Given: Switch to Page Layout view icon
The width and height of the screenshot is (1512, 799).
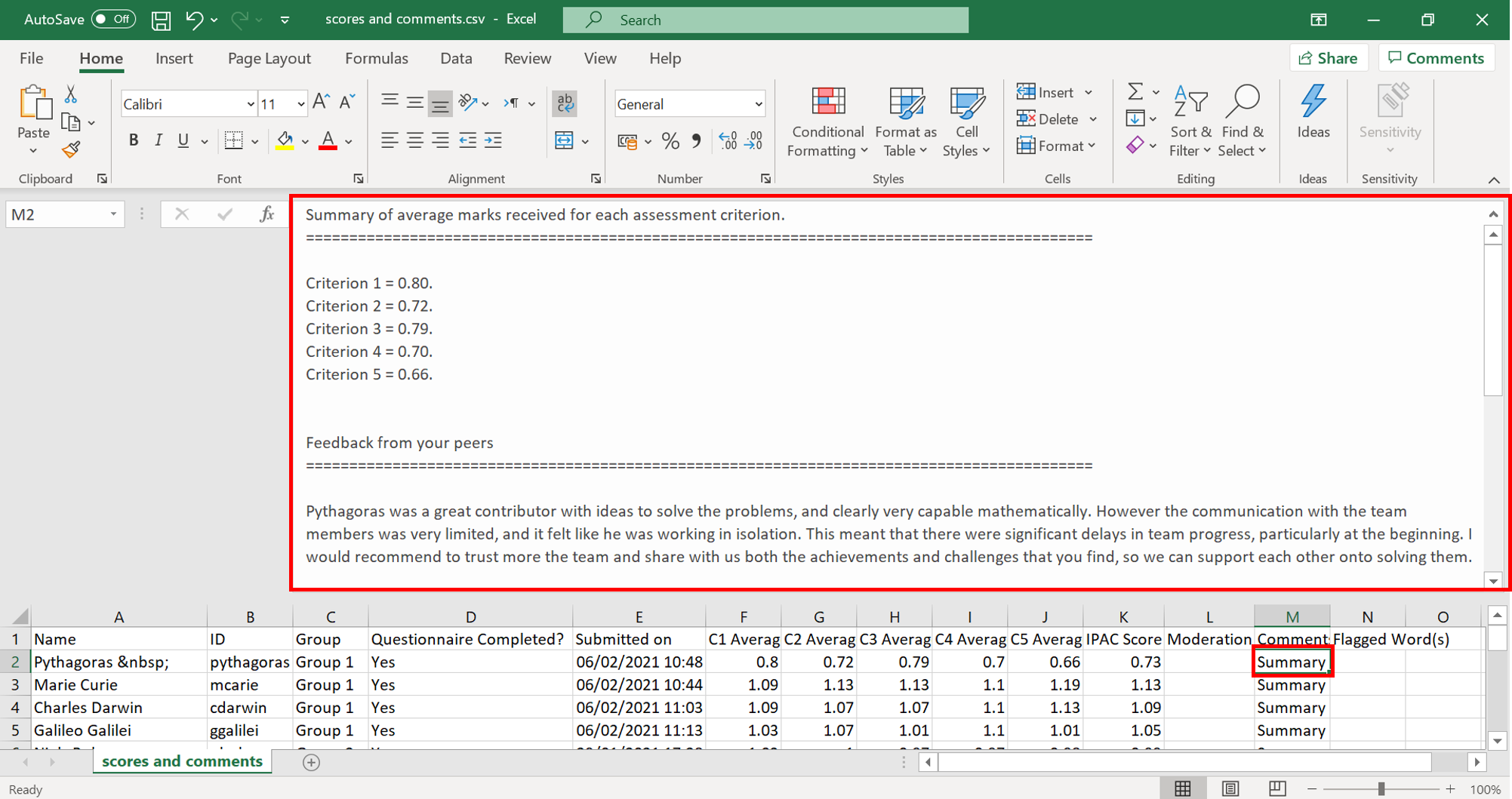Looking at the screenshot, I should click(x=1230, y=788).
